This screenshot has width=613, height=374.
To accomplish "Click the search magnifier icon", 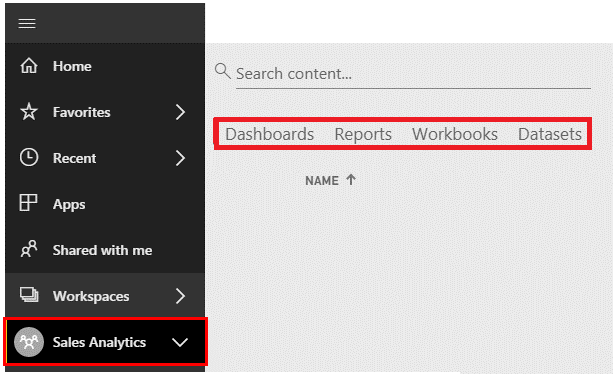I will pyautogui.click(x=222, y=71).
